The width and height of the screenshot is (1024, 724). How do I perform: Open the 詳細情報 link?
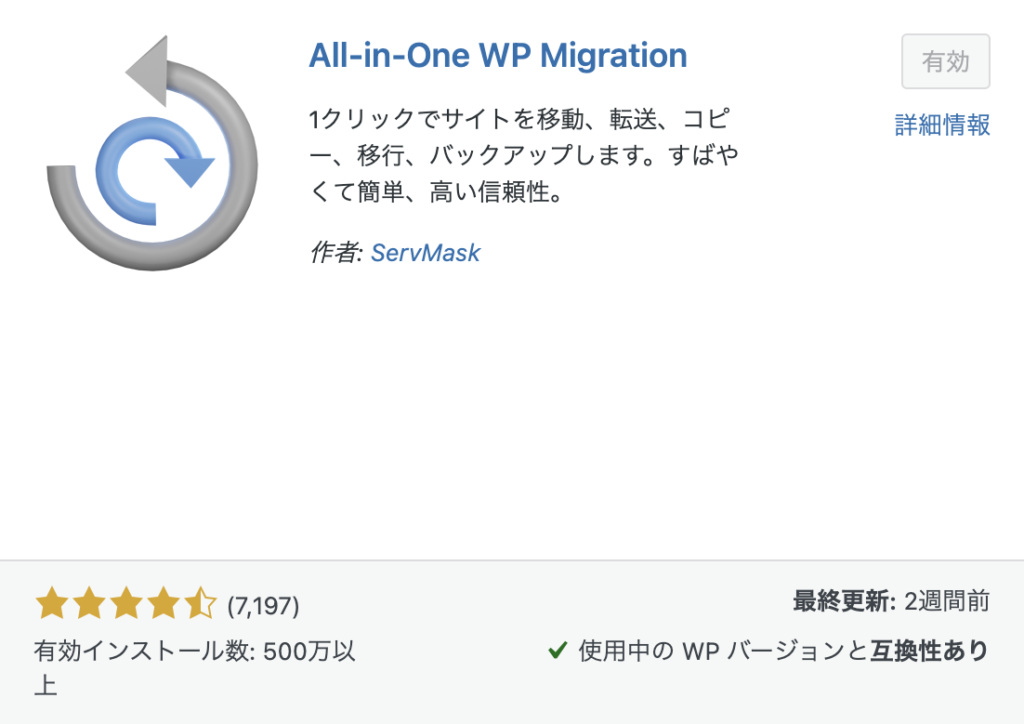(942, 125)
